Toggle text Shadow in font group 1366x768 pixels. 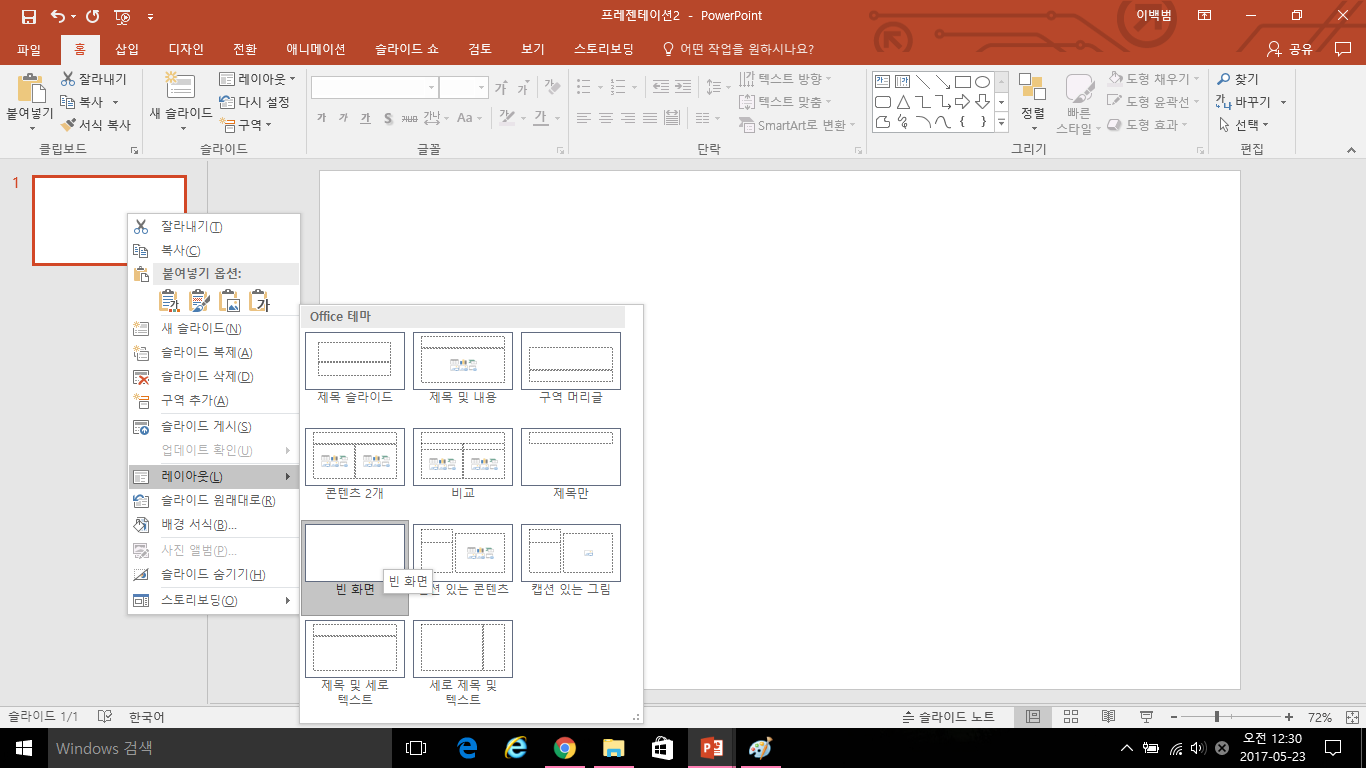tap(388, 118)
